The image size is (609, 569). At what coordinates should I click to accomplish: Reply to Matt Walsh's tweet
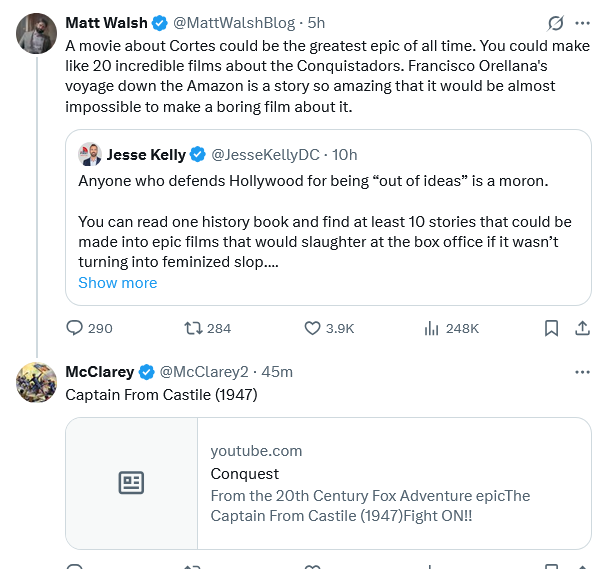pyautogui.click(x=76, y=328)
